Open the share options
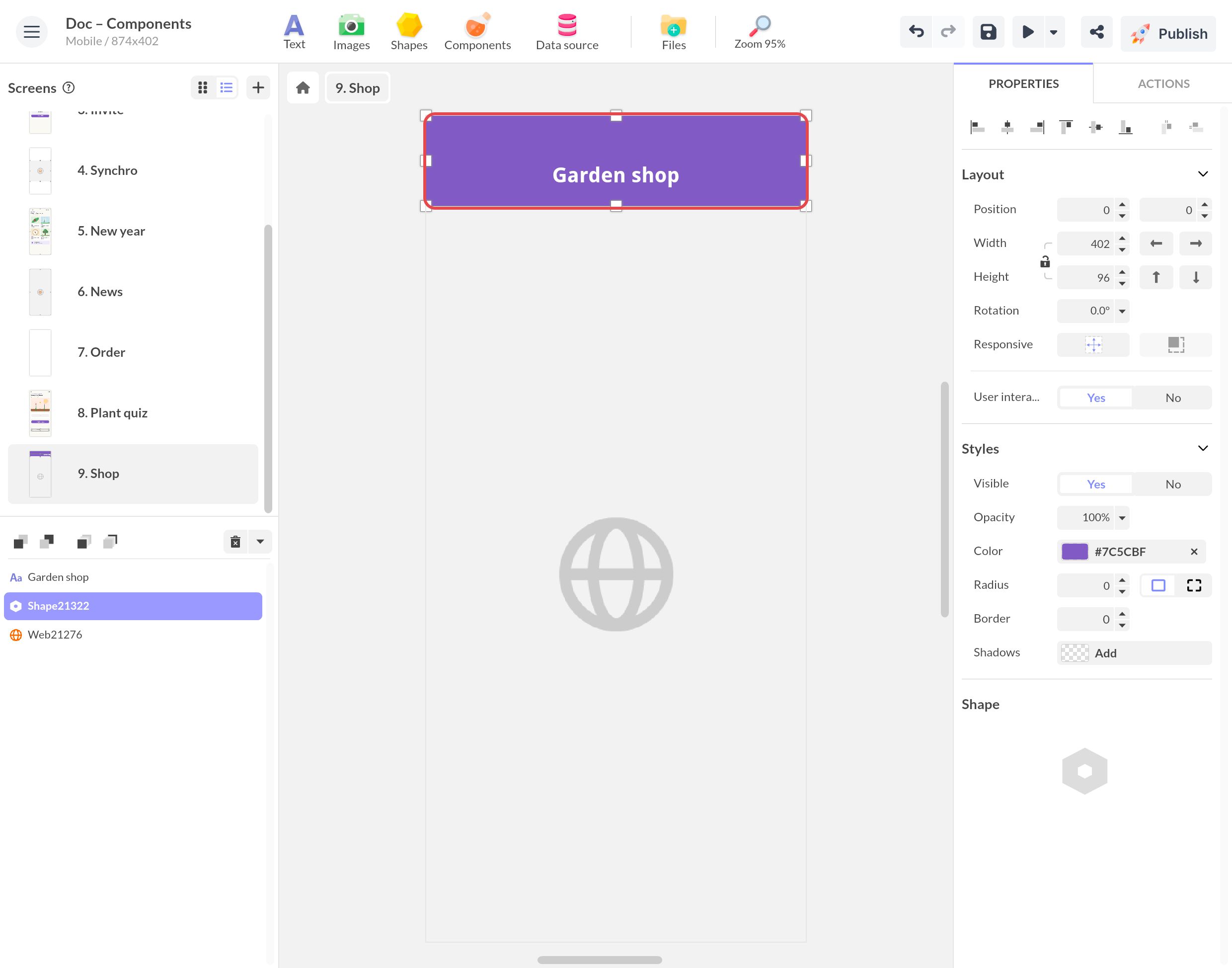The width and height of the screenshot is (1232, 968). 1096,32
